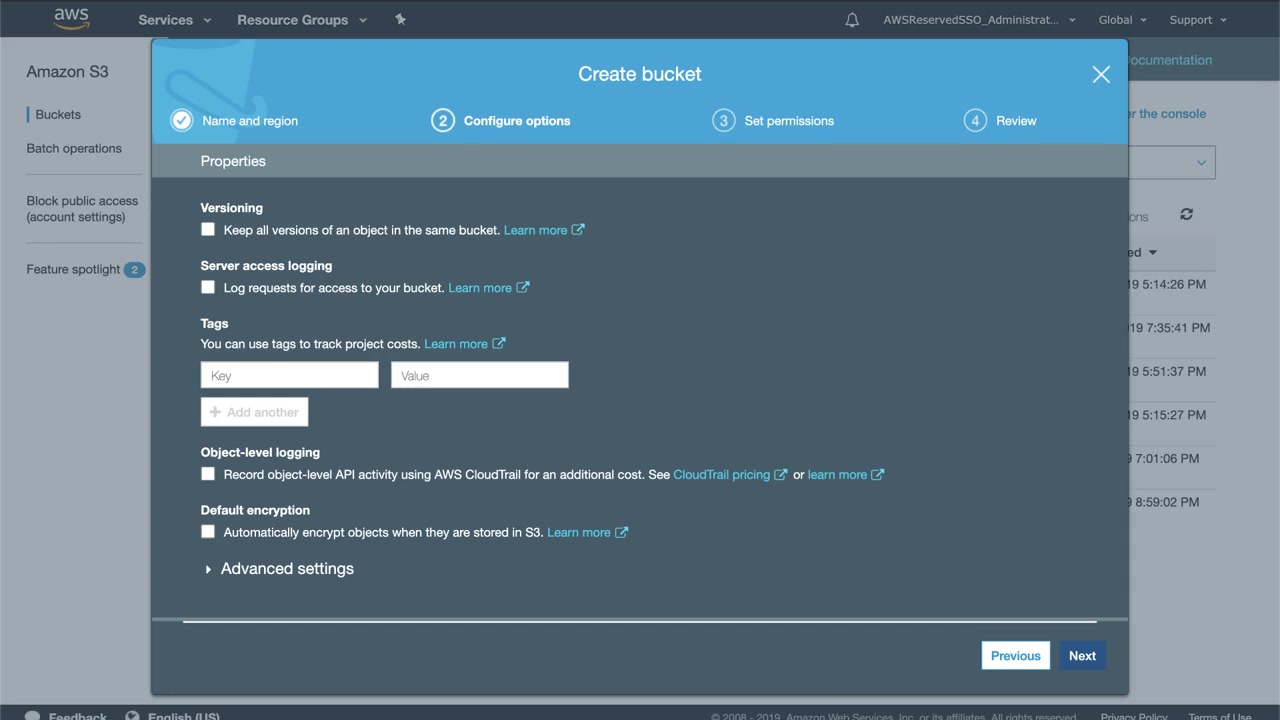Viewport: 1280px width, 720px height.
Task: Open Tags Learn more link
Action: coord(456,344)
